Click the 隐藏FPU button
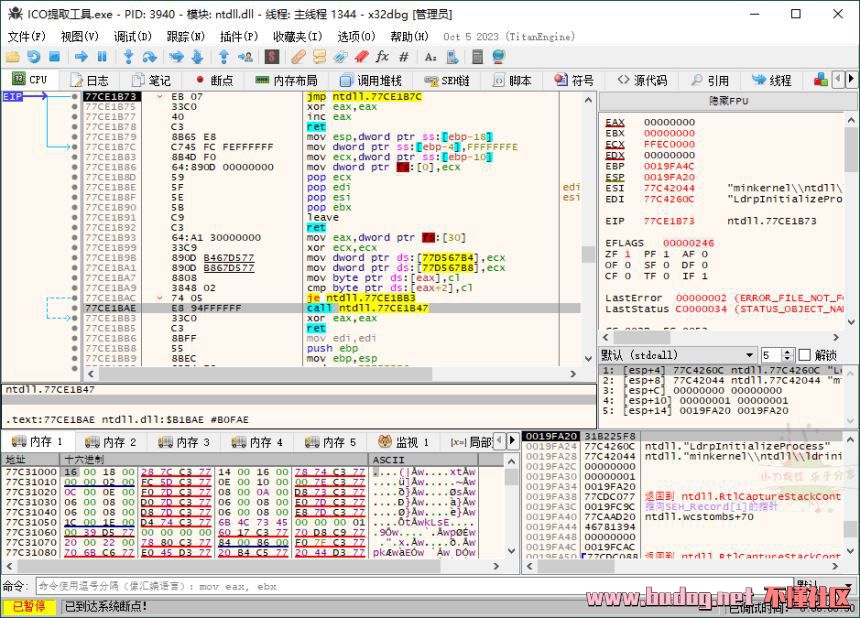860x618 pixels. click(x=727, y=101)
